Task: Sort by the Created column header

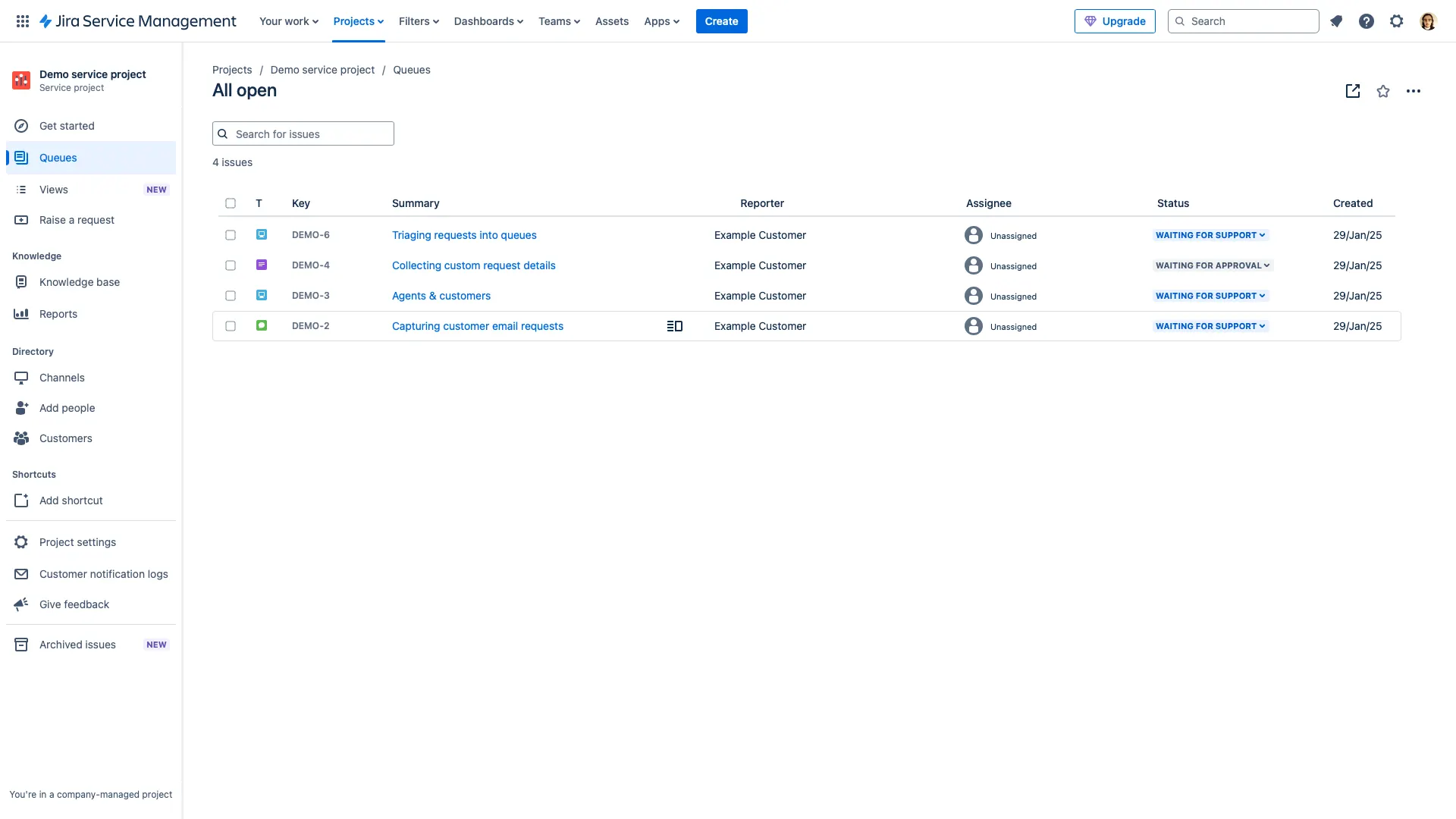Action: click(x=1353, y=203)
